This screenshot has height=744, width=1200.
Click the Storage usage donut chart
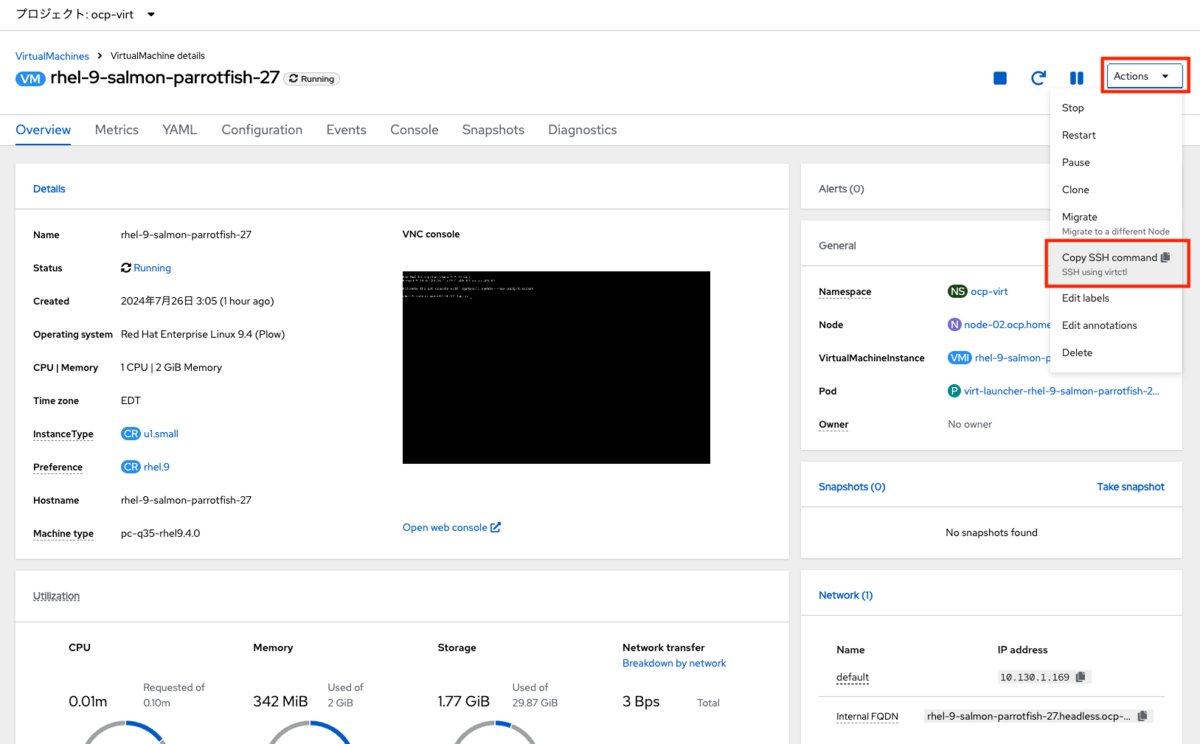(494, 731)
